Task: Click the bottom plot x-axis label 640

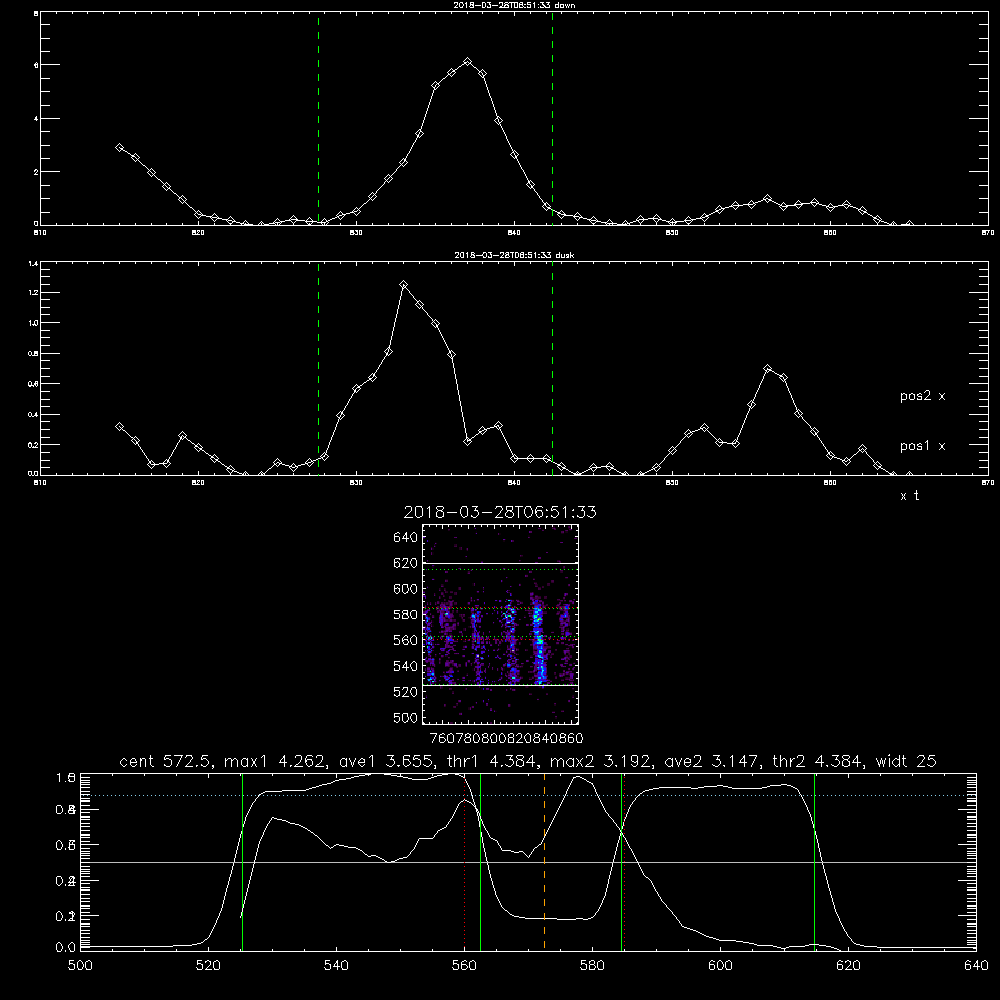Action: point(976,966)
